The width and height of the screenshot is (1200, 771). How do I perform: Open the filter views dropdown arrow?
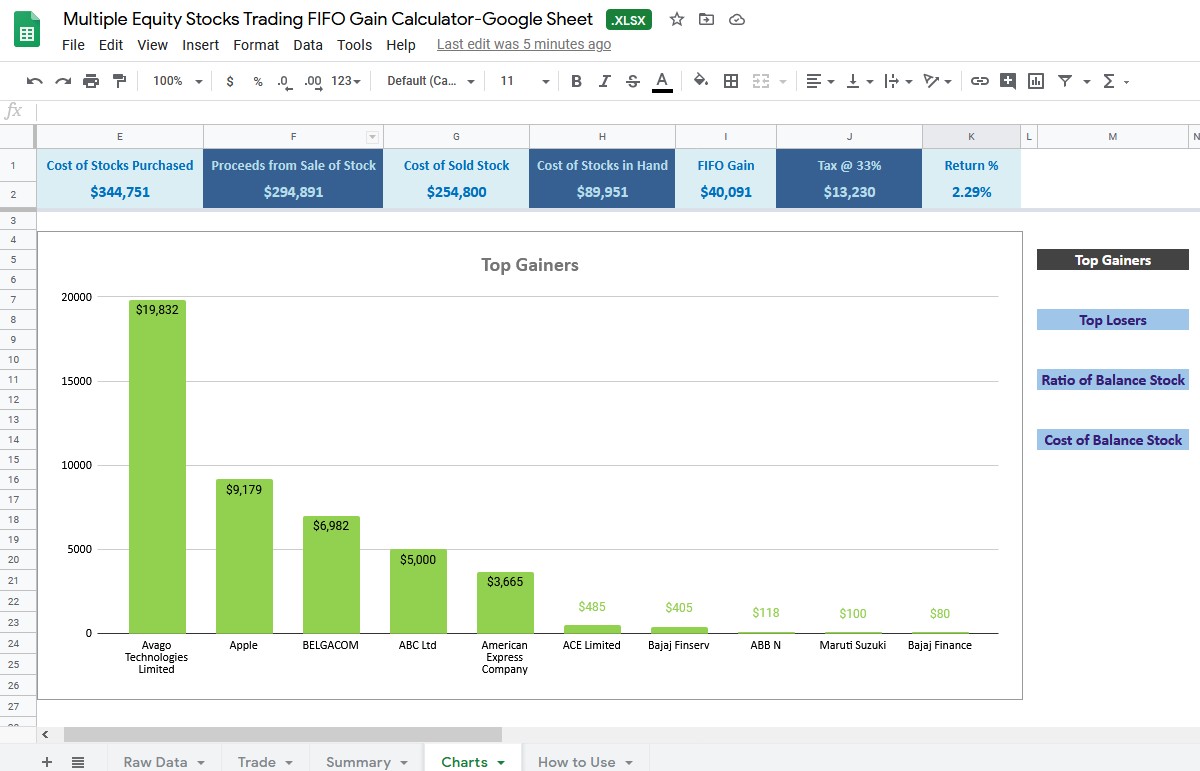pos(1085,82)
